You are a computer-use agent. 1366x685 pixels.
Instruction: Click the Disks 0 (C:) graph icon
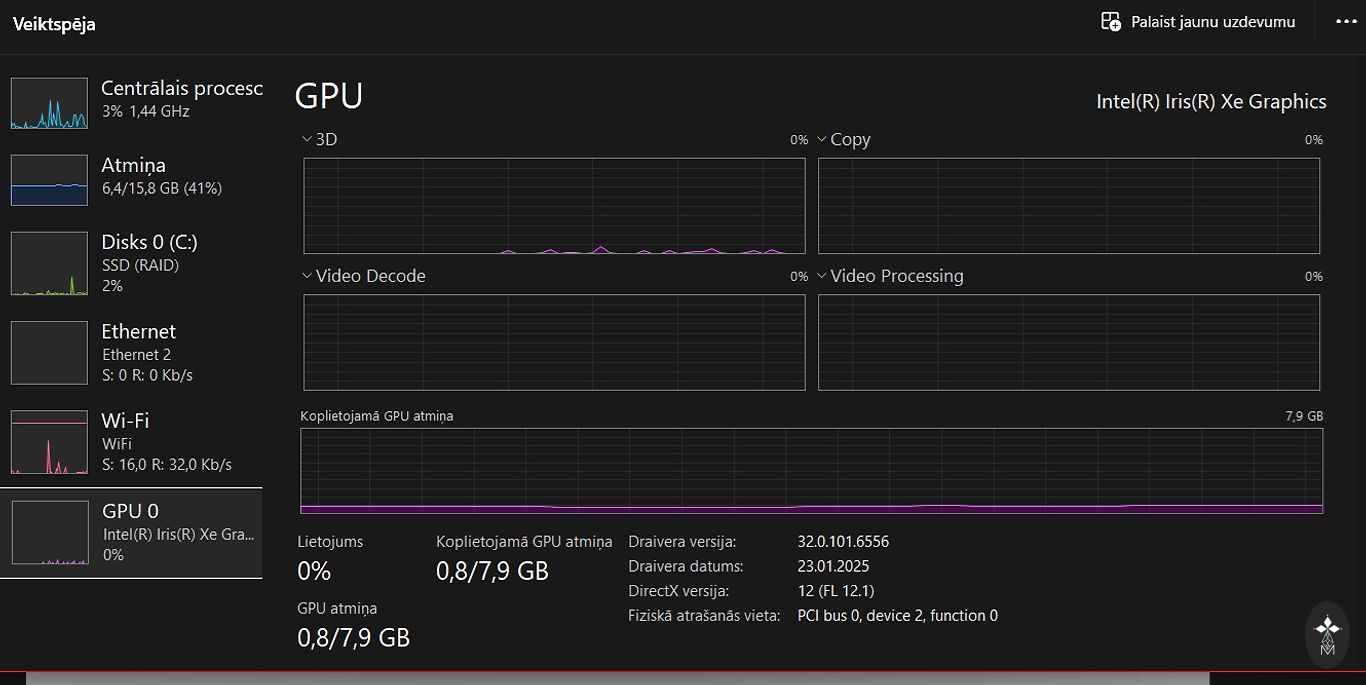[49, 264]
